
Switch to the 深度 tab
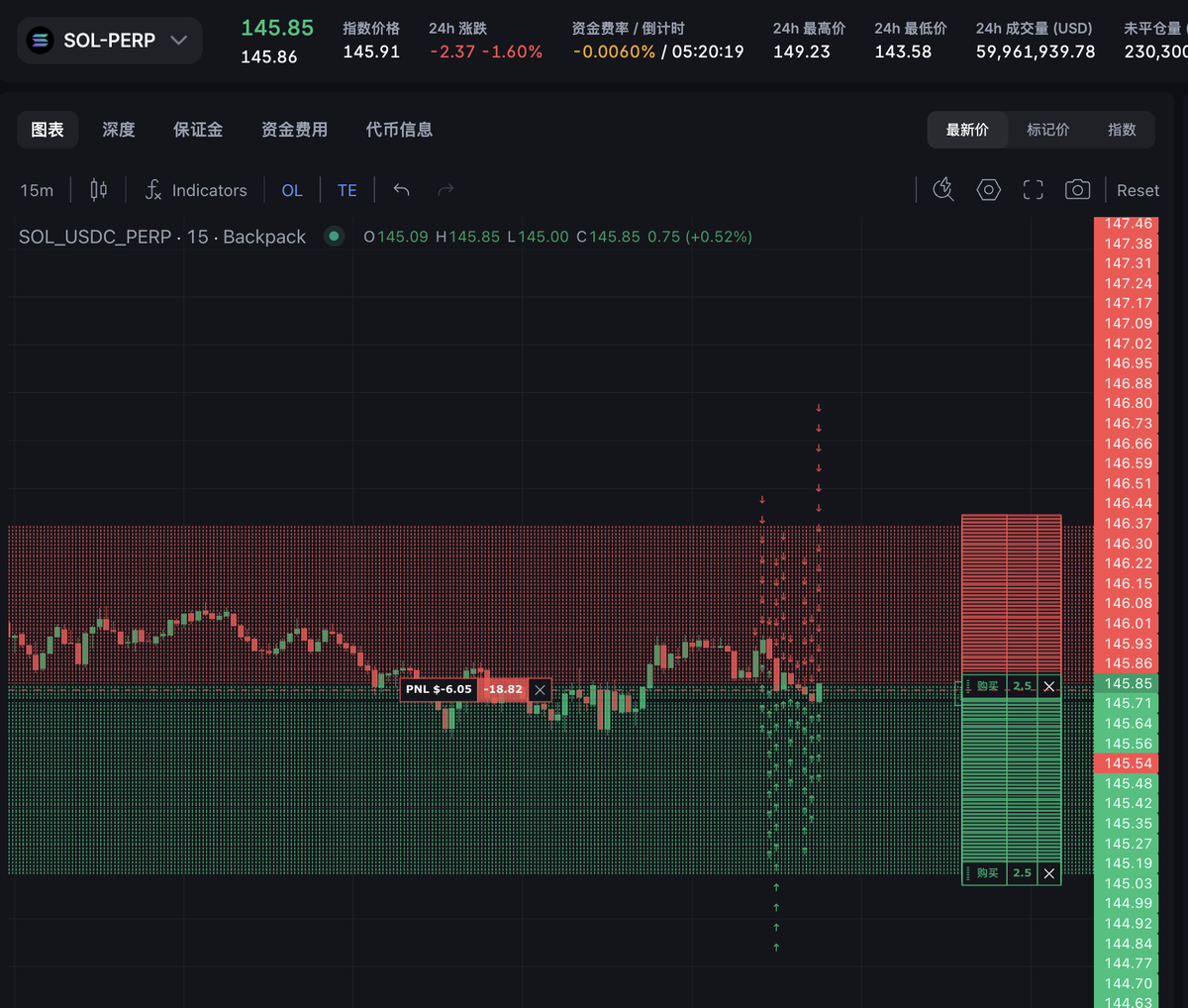pos(119,130)
